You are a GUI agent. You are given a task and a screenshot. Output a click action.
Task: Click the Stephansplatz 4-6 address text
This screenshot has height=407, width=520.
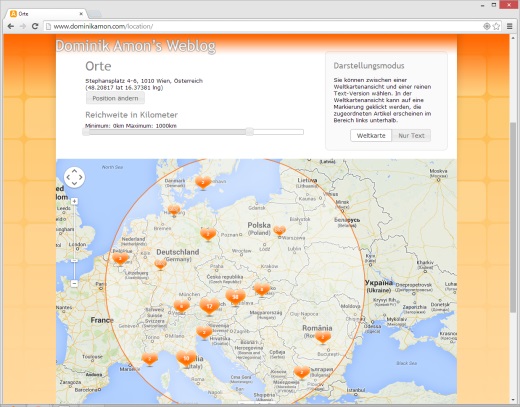tap(144, 81)
